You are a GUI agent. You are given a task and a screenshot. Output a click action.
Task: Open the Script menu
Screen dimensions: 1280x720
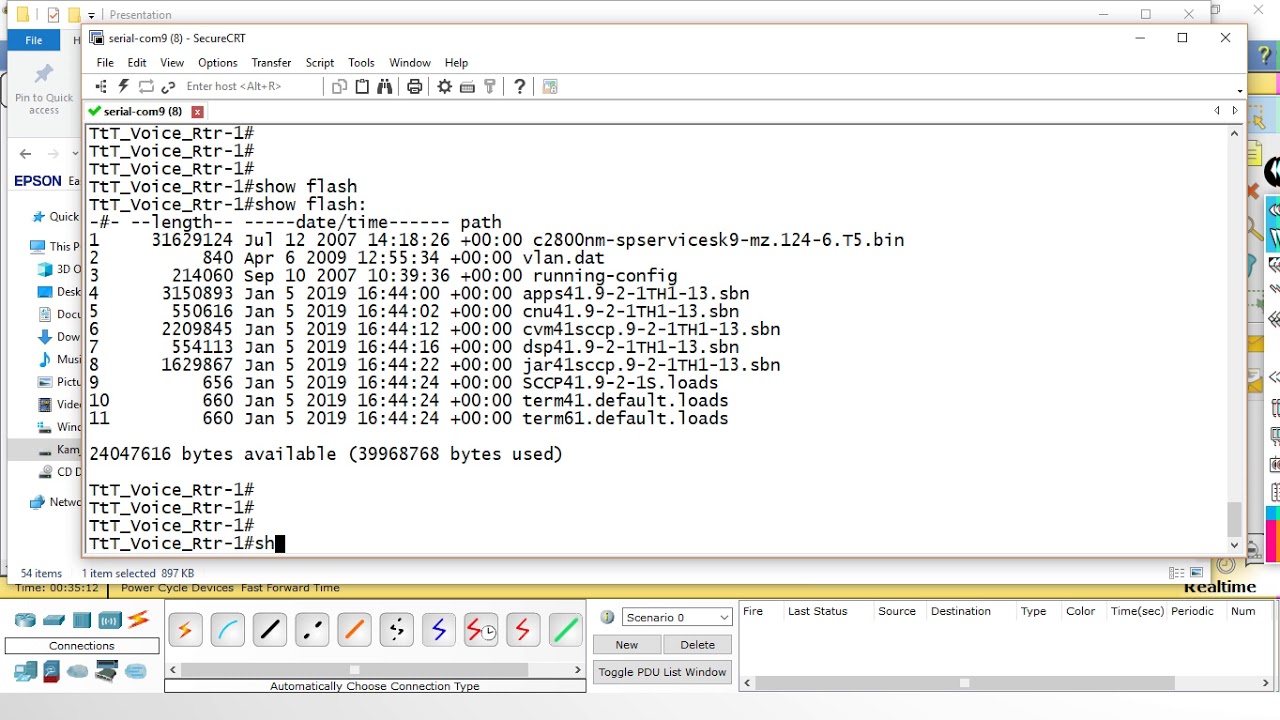(320, 63)
